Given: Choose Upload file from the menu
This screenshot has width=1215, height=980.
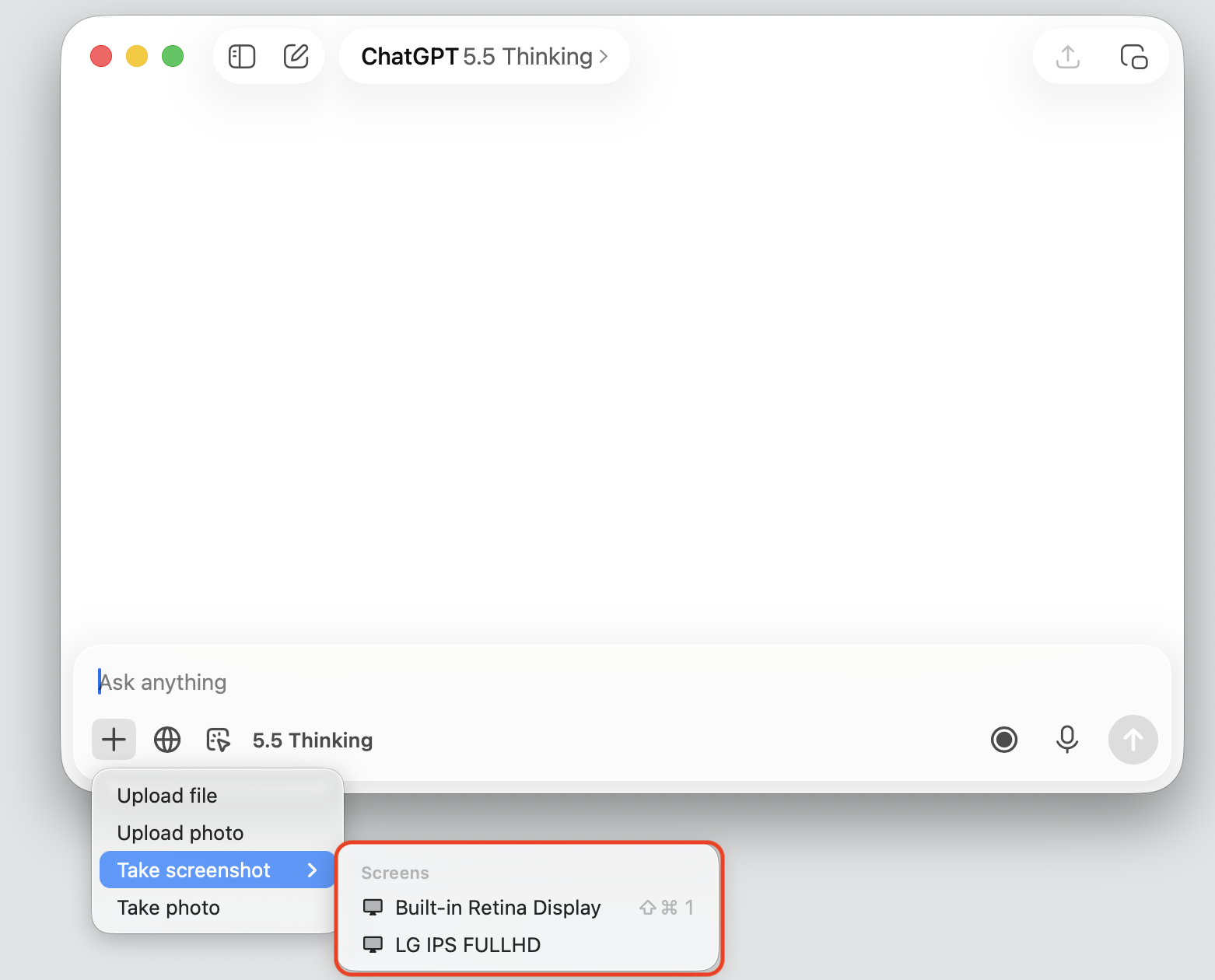Looking at the screenshot, I should pyautogui.click(x=218, y=796).
